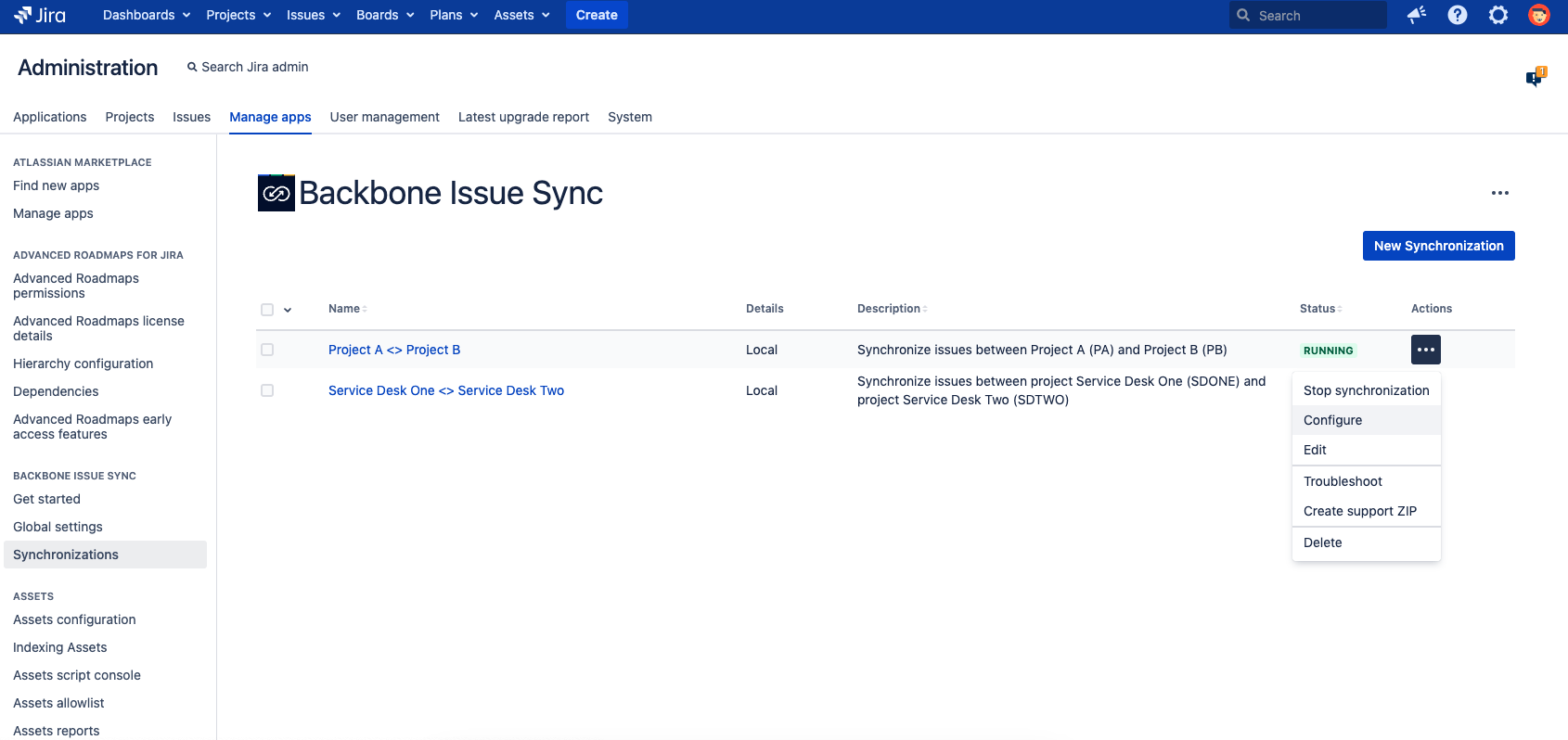
Task: Click the New Synchronization button
Action: coord(1438,246)
